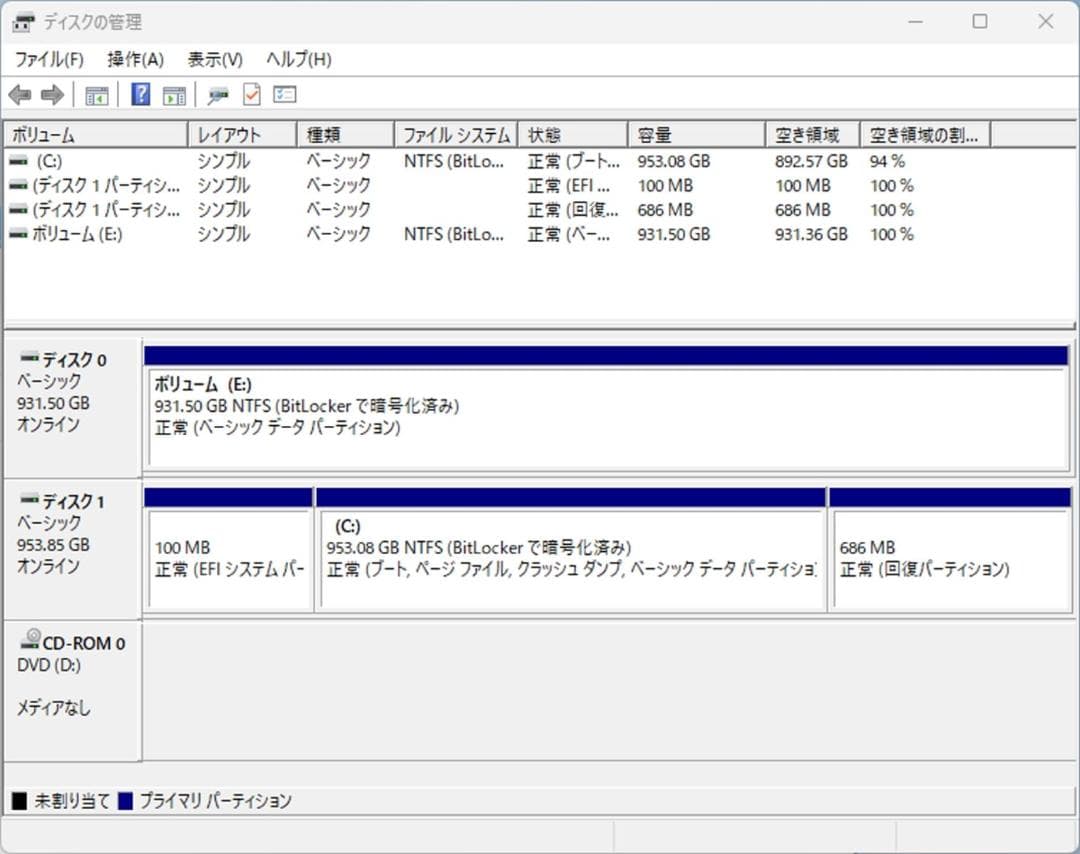This screenshot has width=1080, height=854.
Task: Sort by the ファイル システム column header
Action: pyautogui.click(x=456, y=133)
